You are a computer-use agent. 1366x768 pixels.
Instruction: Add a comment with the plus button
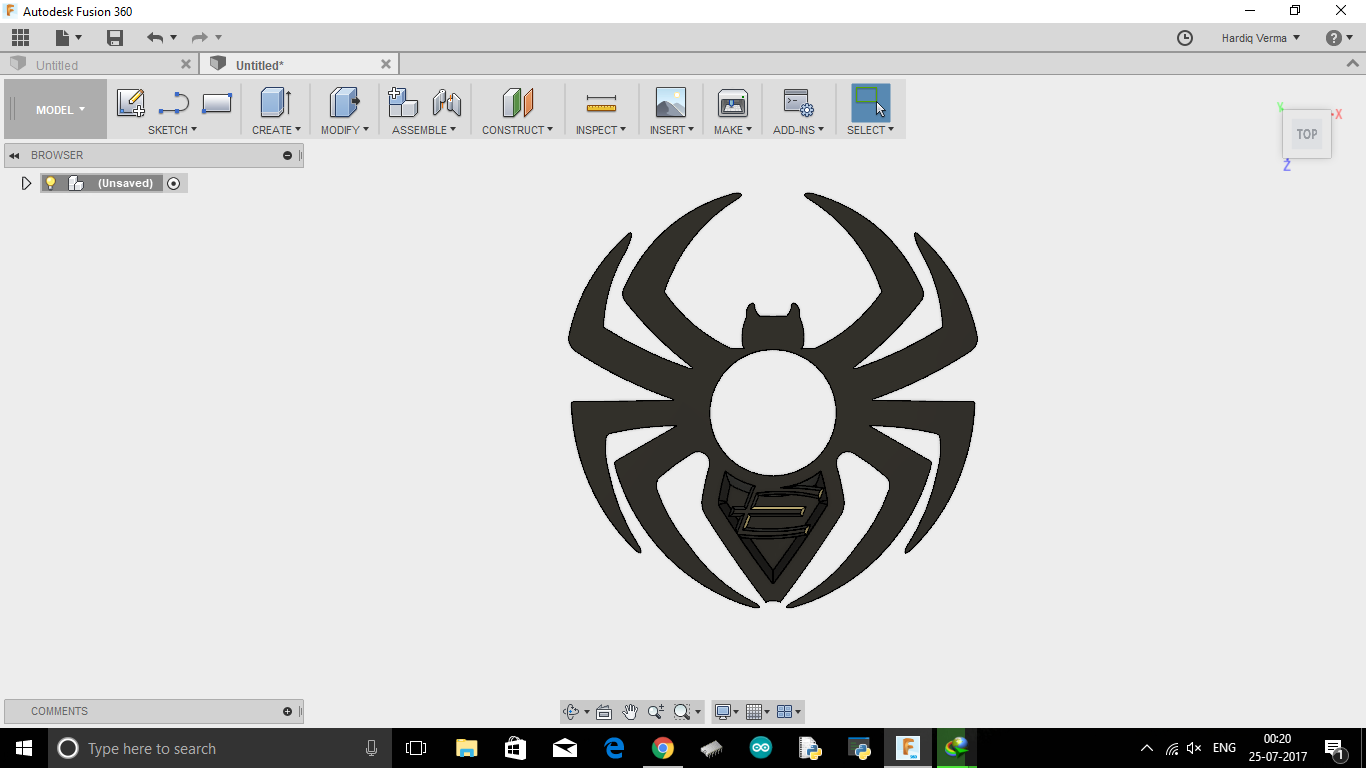tap(288, 711)
